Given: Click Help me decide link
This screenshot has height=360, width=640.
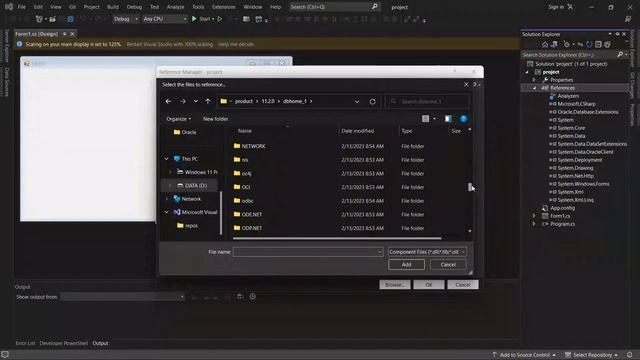Looking at the screenshot, I should coord(236,44).
